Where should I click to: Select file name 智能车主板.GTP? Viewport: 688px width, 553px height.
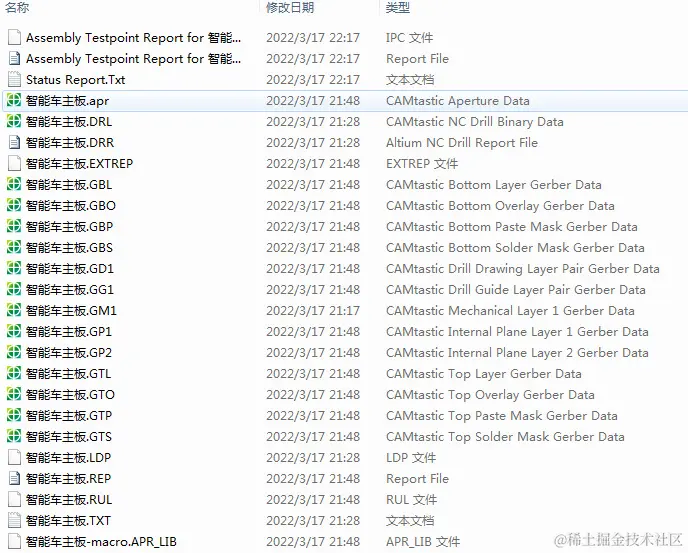click(69, 416)
